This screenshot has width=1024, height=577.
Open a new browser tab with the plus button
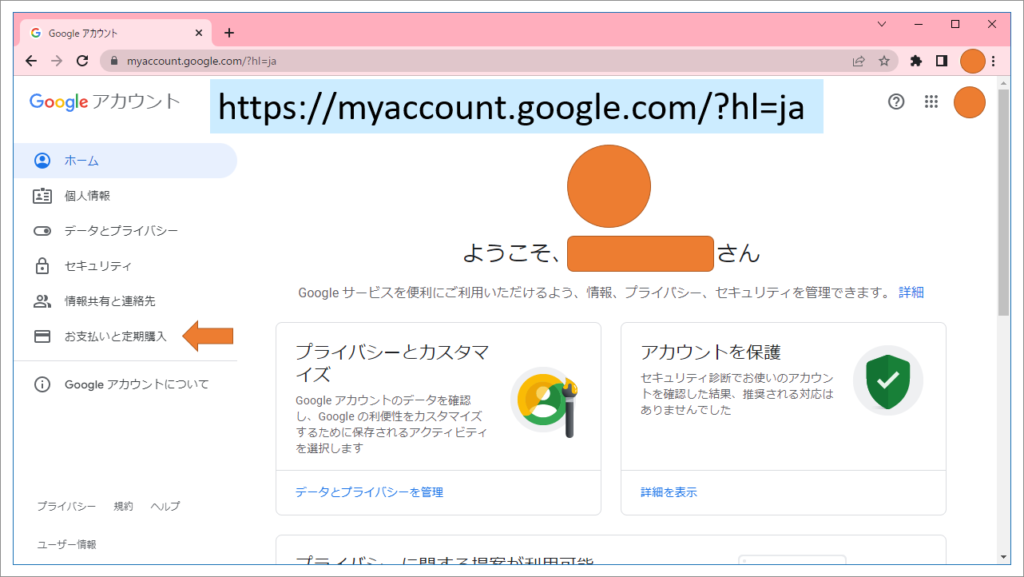(229, 31)
